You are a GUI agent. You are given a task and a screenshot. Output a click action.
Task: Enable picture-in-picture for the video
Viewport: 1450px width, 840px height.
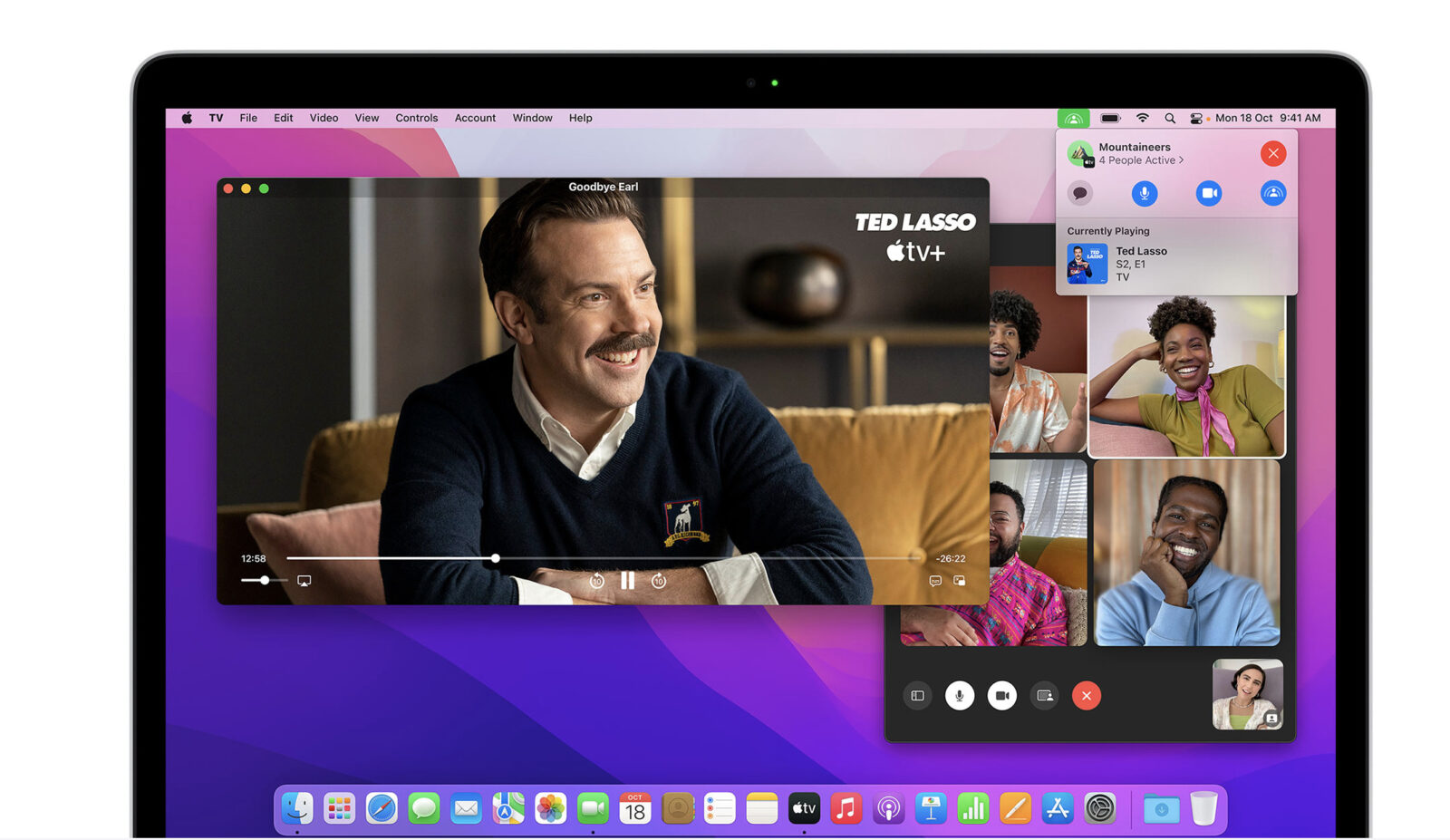[959, 581]
